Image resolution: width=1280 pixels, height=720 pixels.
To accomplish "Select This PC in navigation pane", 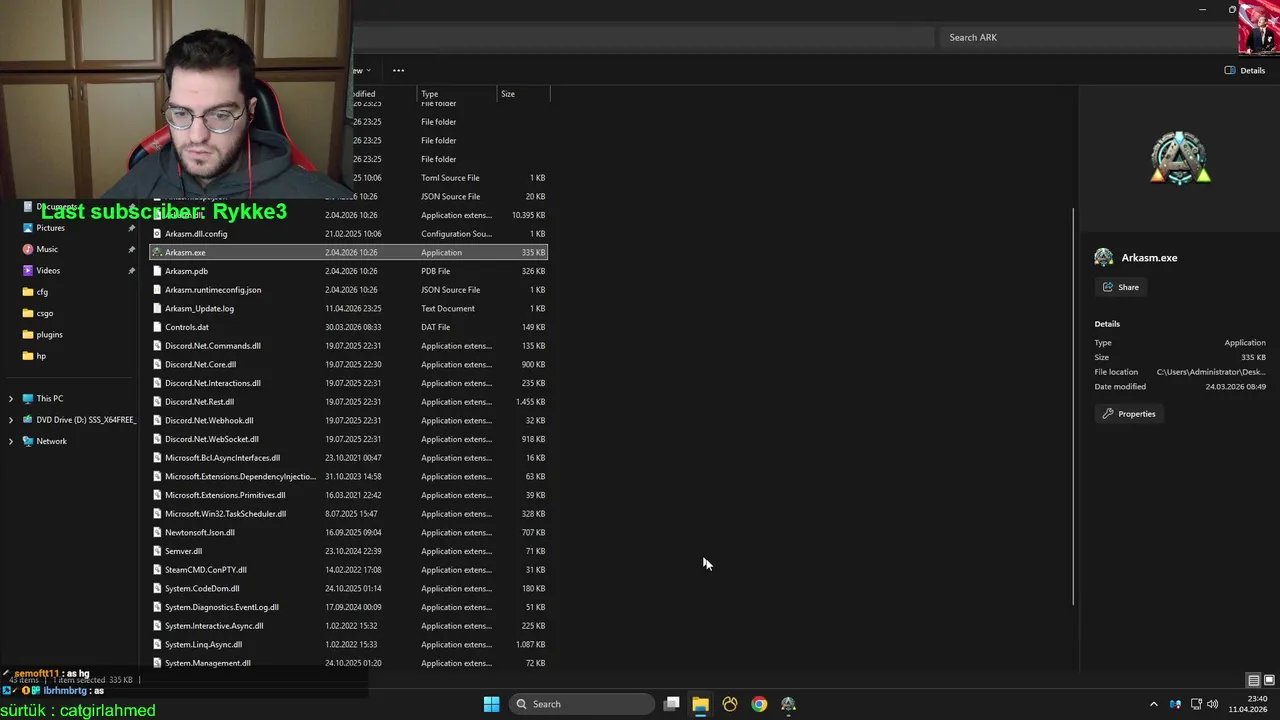I will (49, 398).
